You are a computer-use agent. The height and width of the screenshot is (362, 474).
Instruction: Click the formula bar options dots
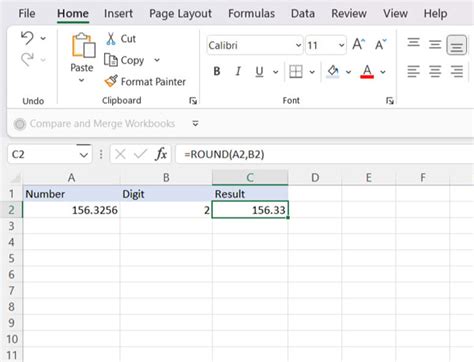(101, 154)
